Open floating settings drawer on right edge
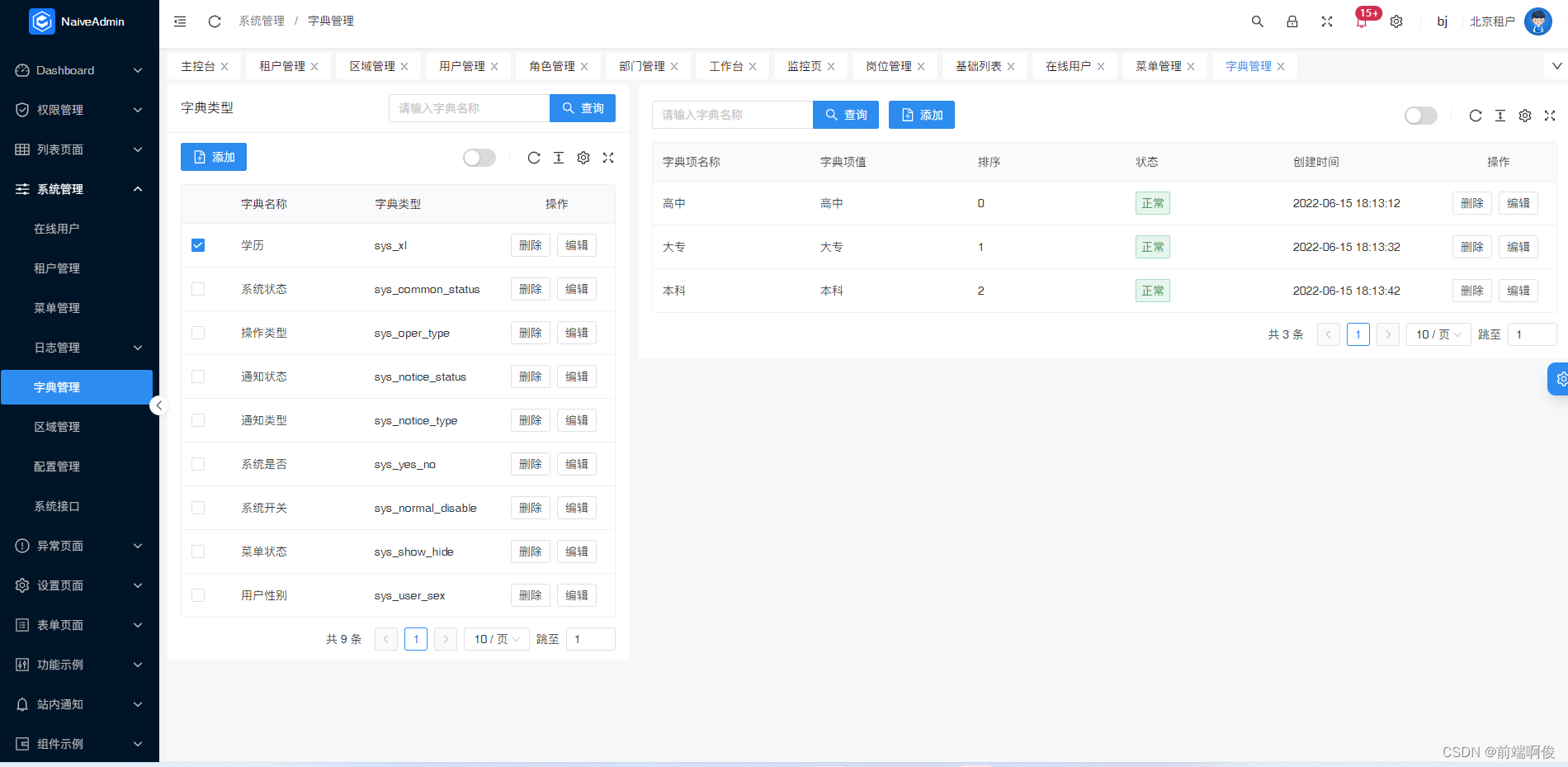1568x767 pixels. [x=1558, y=379]
